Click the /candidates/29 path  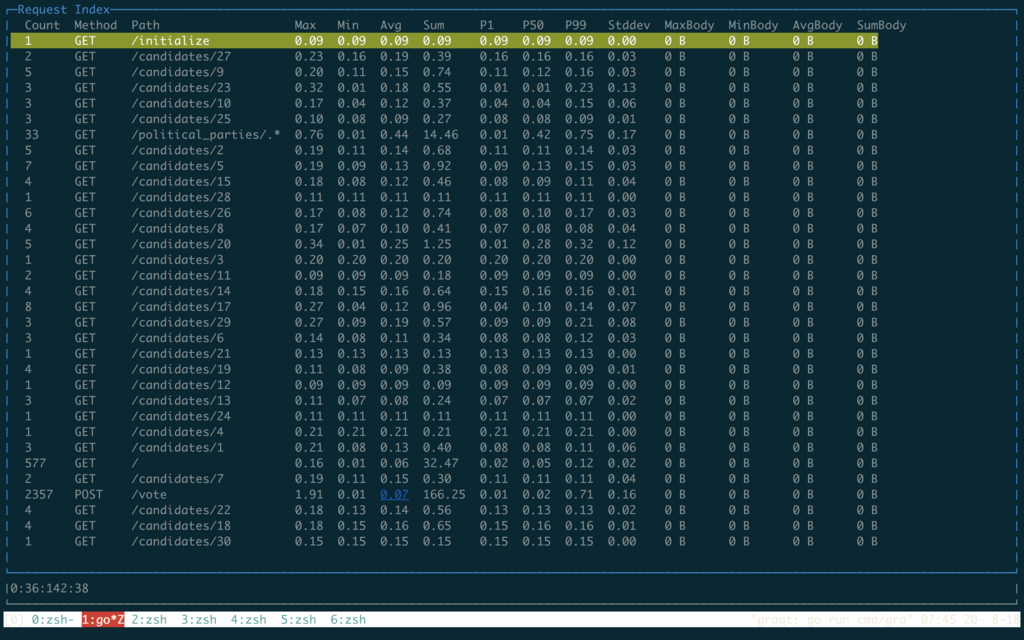click(181, 323)
